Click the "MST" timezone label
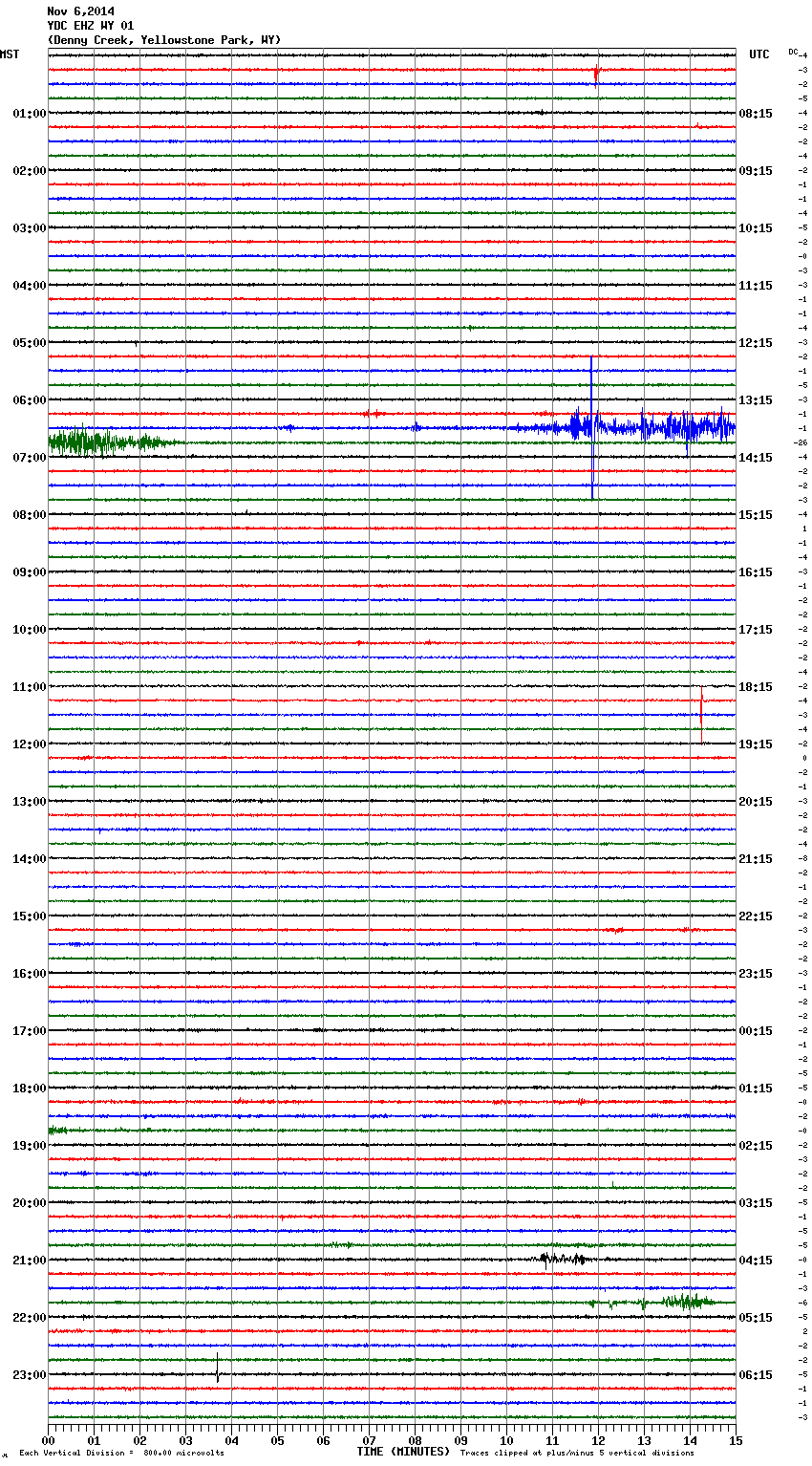812x1466 pixels. click(x=10, y=54)
